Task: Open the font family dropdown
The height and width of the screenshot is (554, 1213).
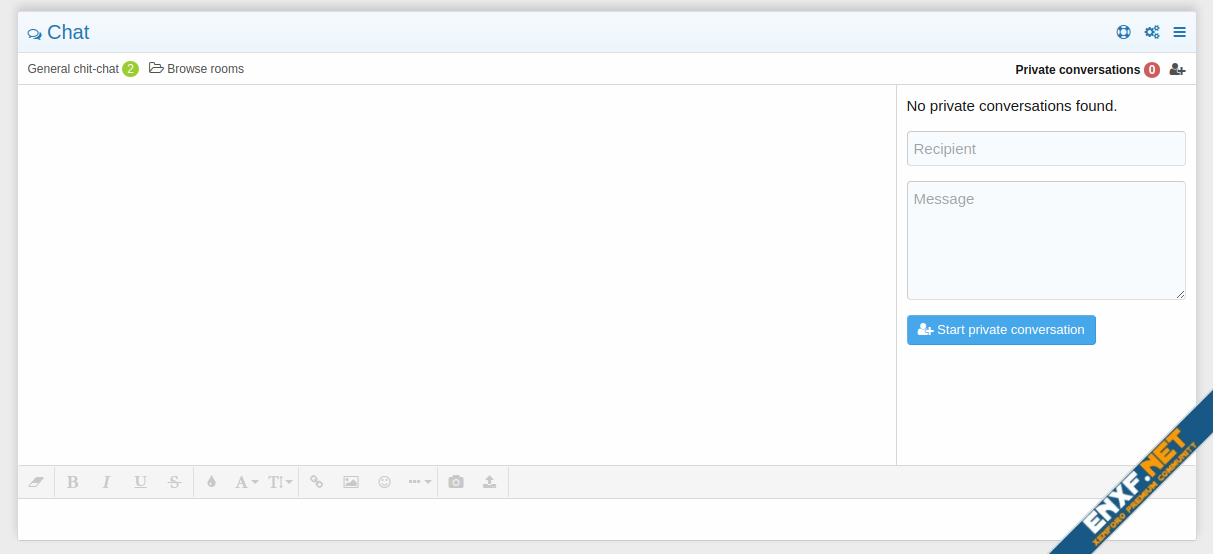Action: tap(246, 482)
